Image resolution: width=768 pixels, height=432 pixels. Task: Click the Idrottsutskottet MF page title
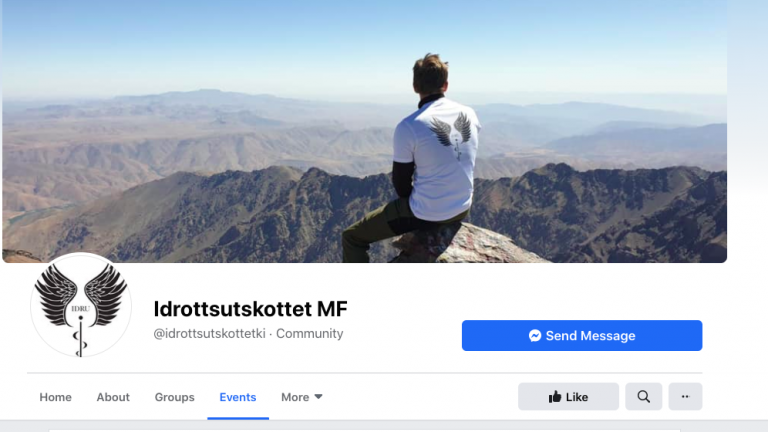pos(250,309)
